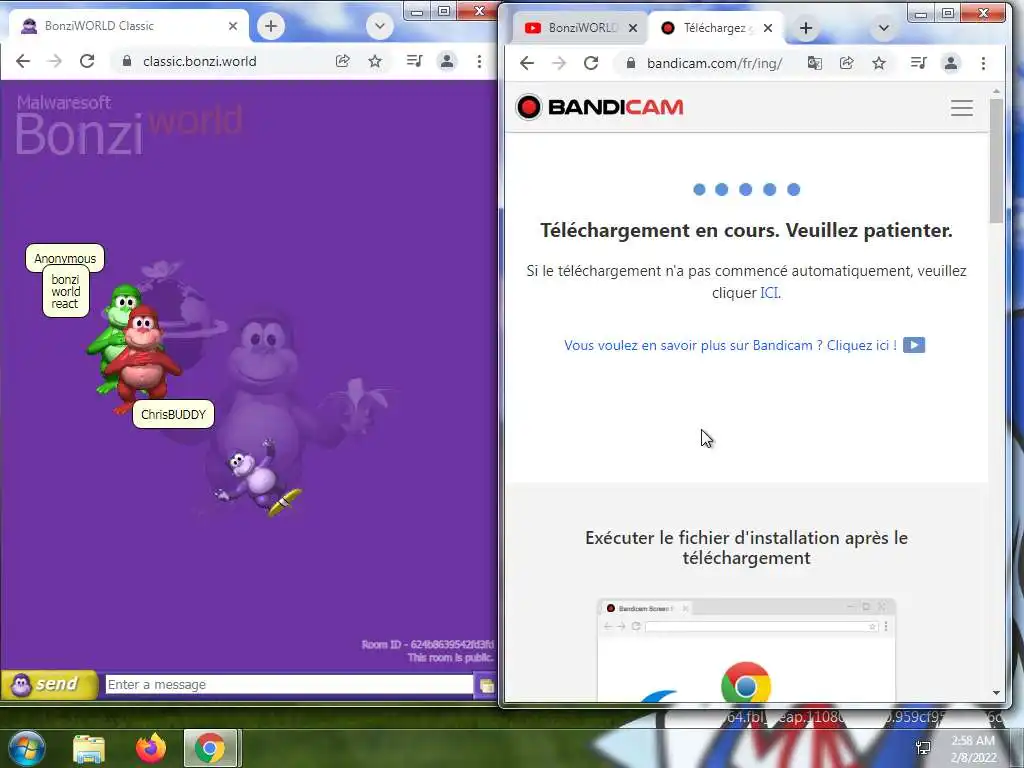This screenshot has width=1024, height=768.
Task: Reload the bandicam.com page
Action: click(591, 63)
